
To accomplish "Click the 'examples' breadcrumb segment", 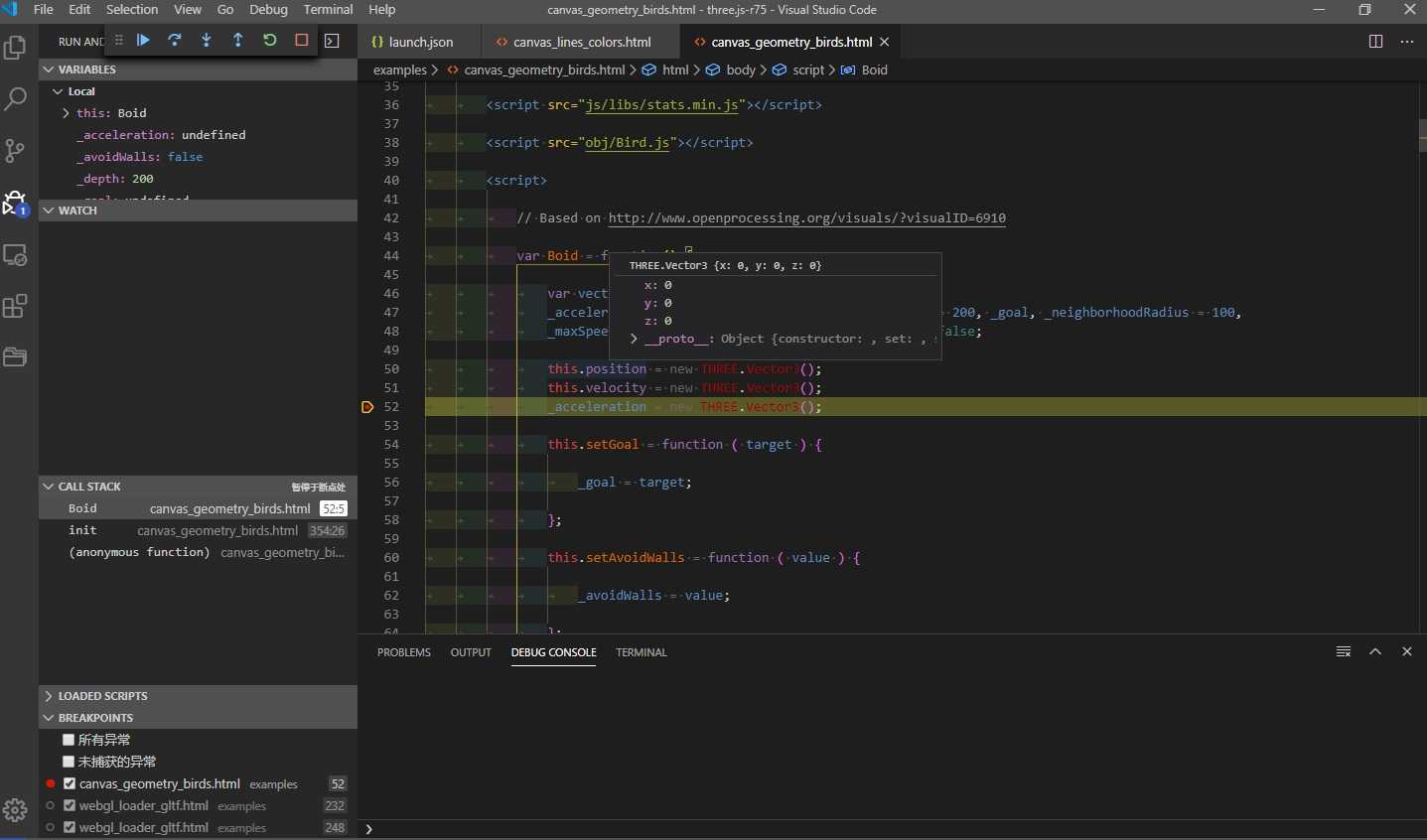I will pyautogui.click(x=399, y=70).
